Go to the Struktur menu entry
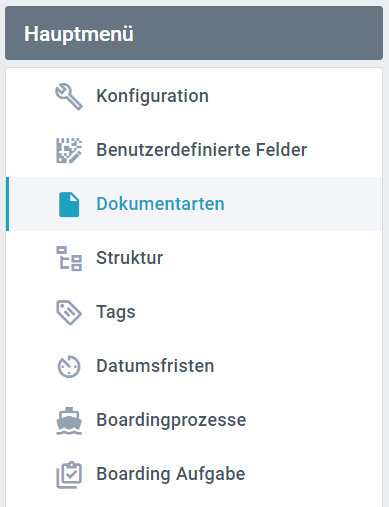Image resolution: width=389 pixels, height=507 pixels. coord(194,258)
